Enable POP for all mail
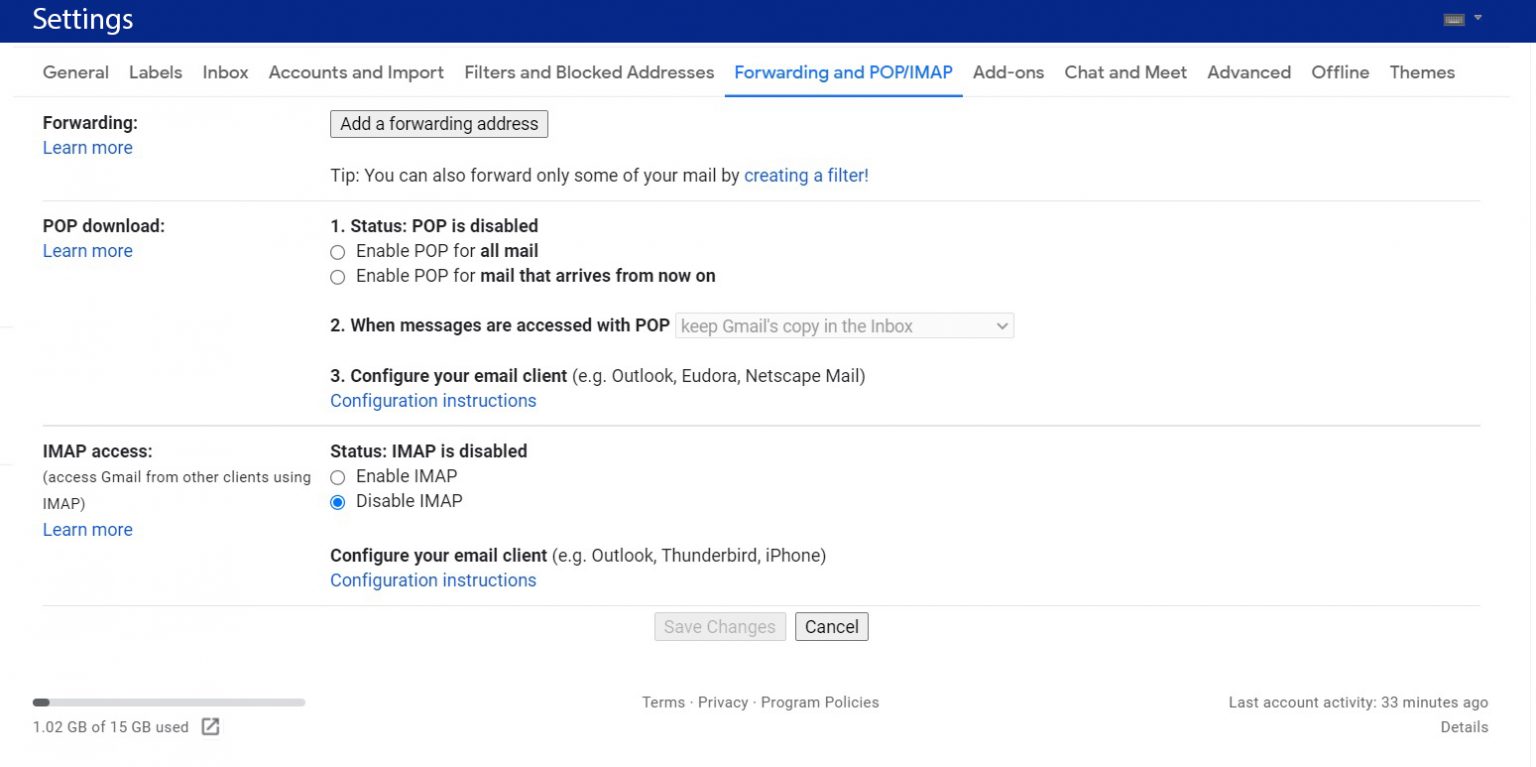 (337, 252)
